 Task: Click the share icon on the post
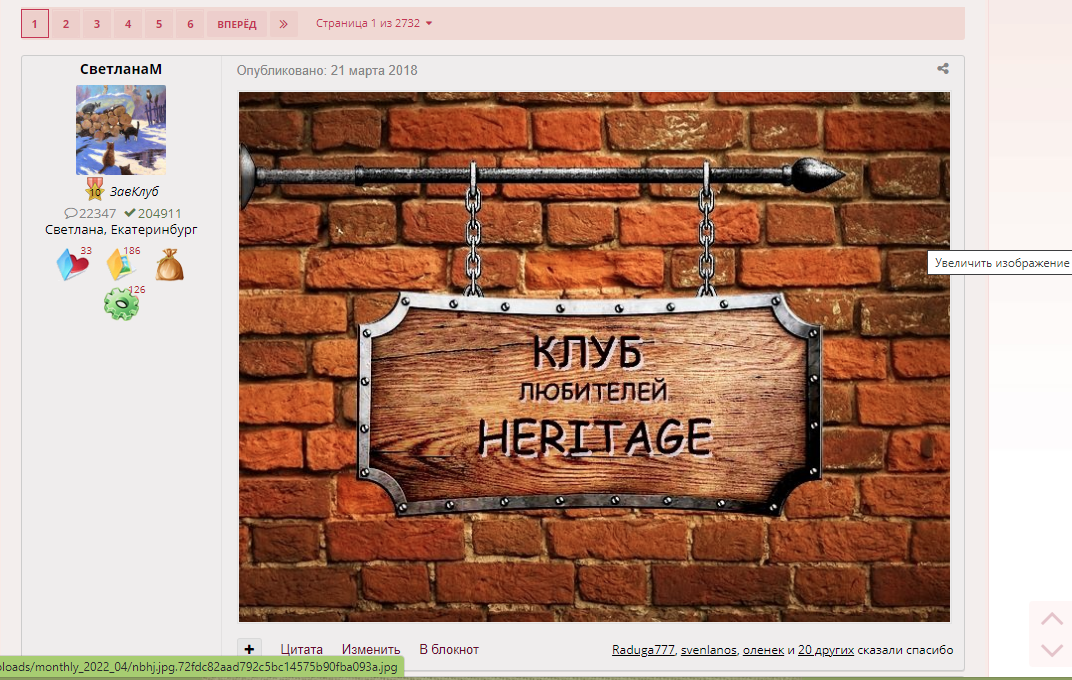[x=942, y=69]
